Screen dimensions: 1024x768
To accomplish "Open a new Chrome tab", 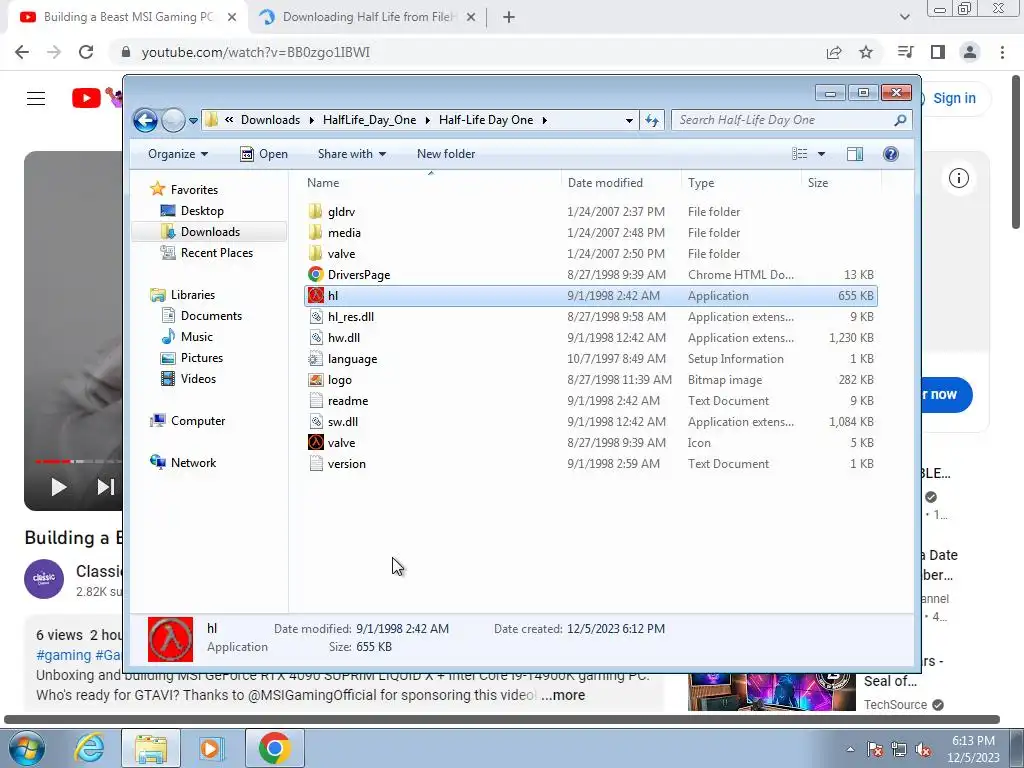I will [509, 18].
